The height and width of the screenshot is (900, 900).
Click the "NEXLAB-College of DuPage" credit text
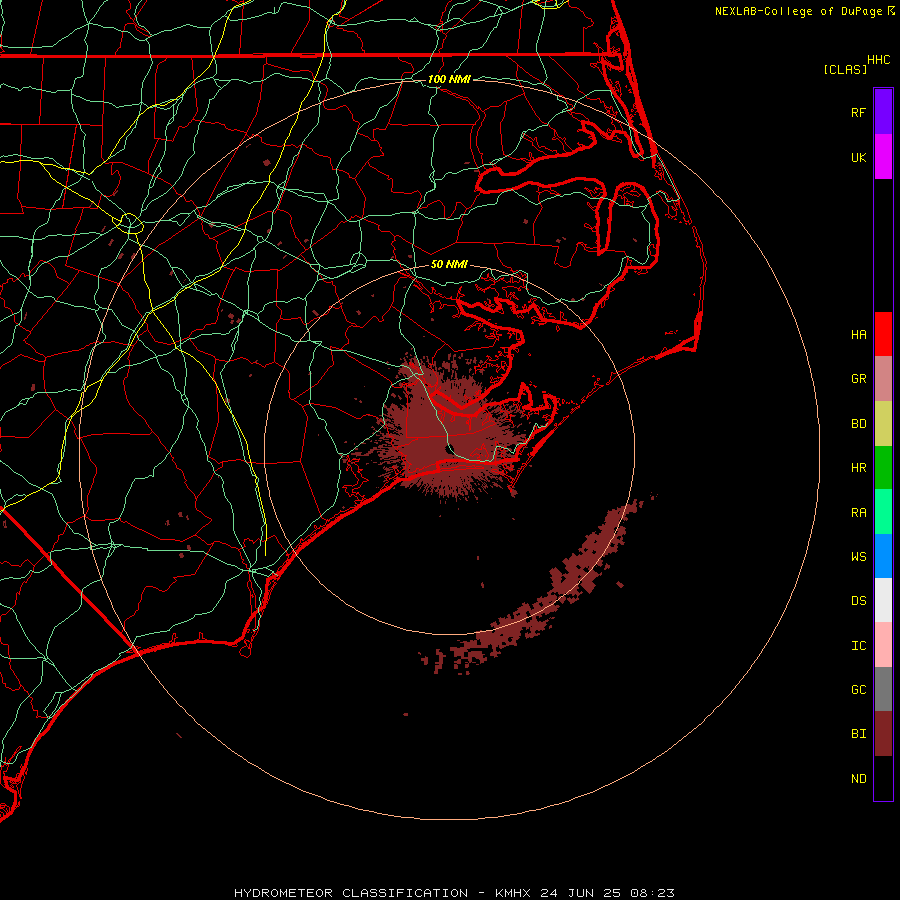pos(798,11)
